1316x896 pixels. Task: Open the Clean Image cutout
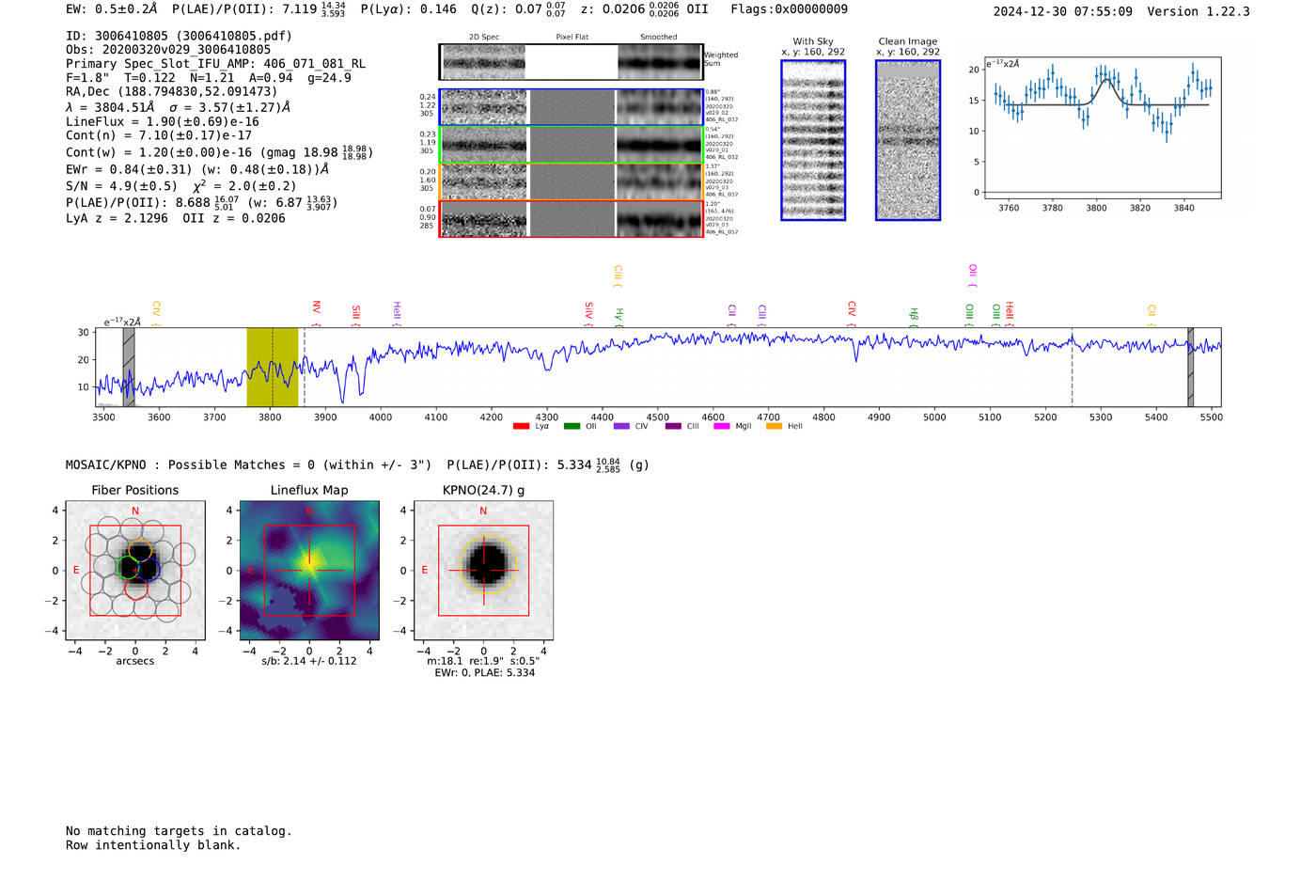(908, 140)
